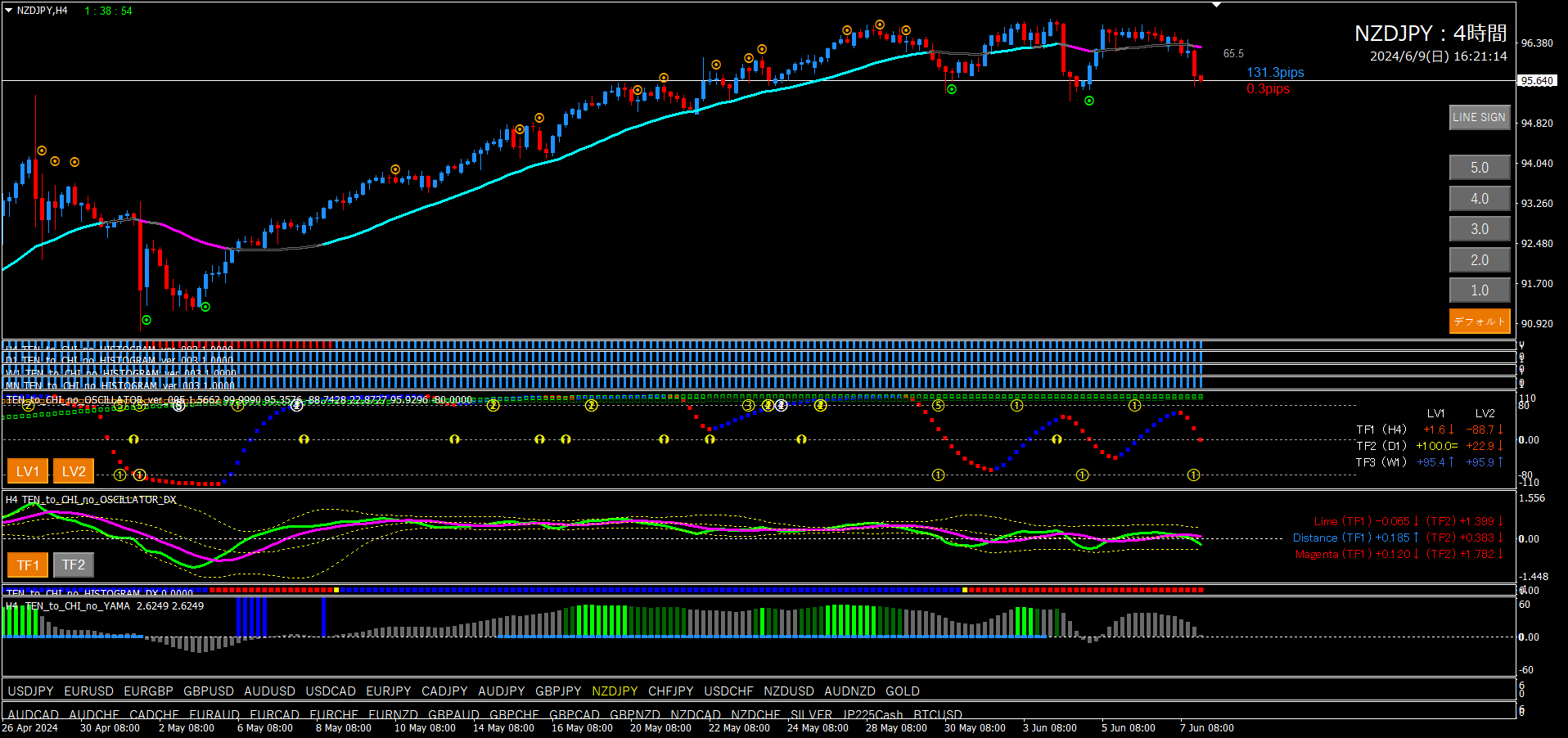The image size is (1568, 738).
Task: Open the USDCHF symbol
Action: tap(728, 691)
